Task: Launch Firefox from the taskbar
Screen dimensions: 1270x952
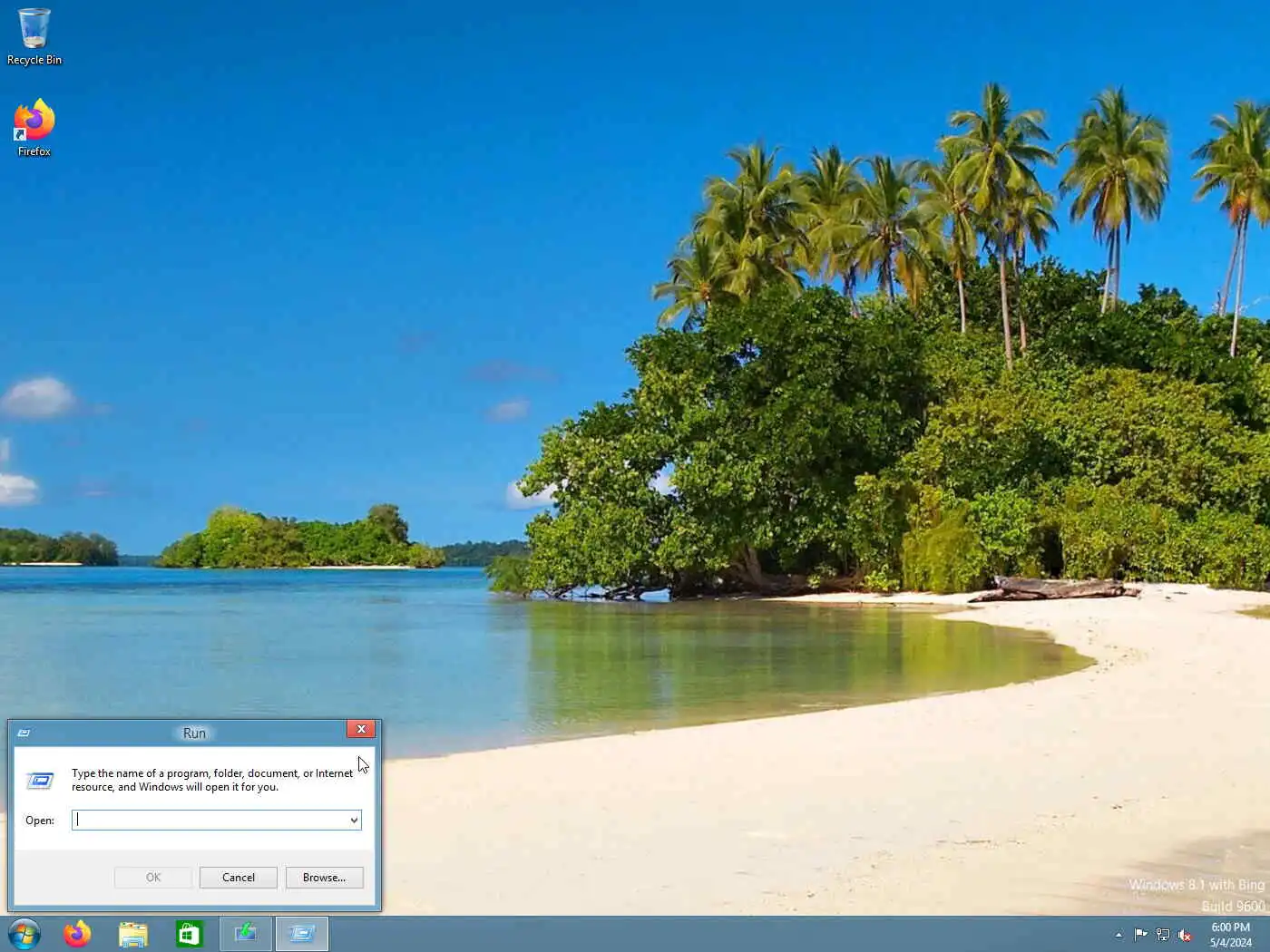Action: pyautogui.click(x=78, y=933)
